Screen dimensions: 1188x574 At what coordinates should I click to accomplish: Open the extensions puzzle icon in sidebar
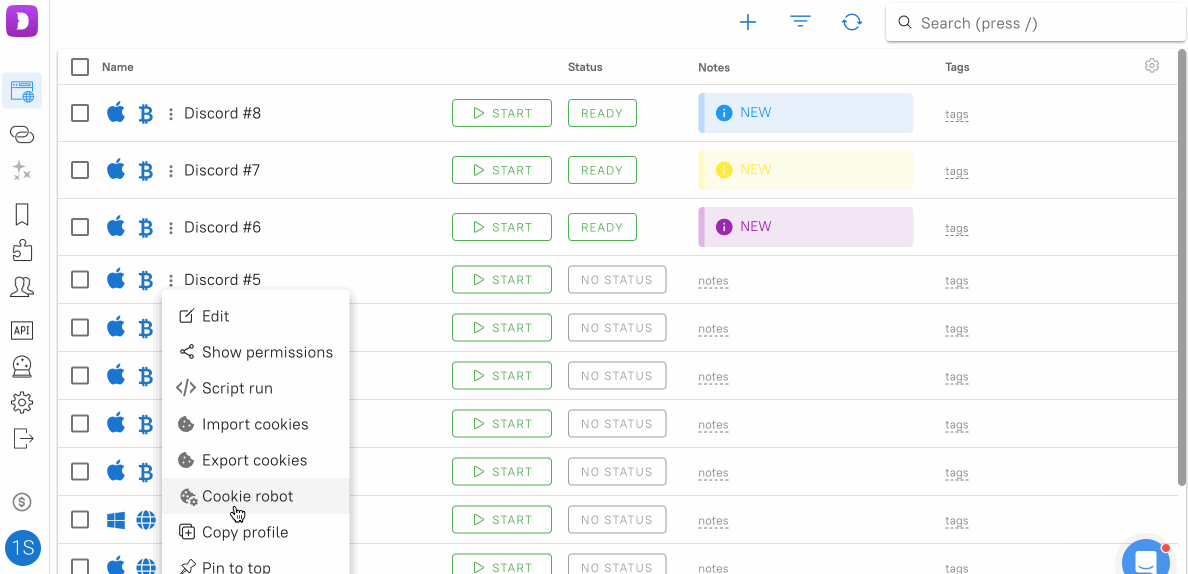pos(22,250)
